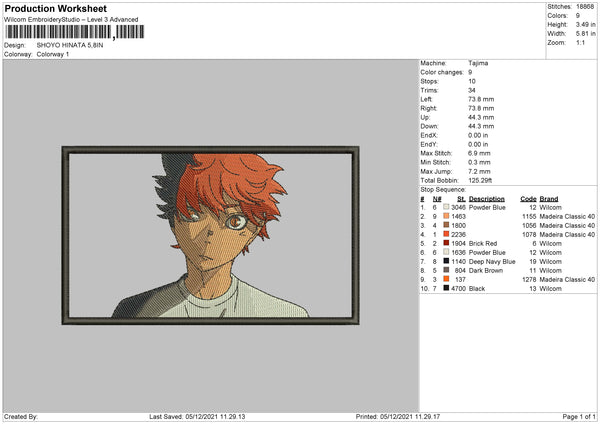Click the 'Printed: 05/12/2021 11.29.17' footer text
The image size is (600, 424).
click(x=398, y=416)
